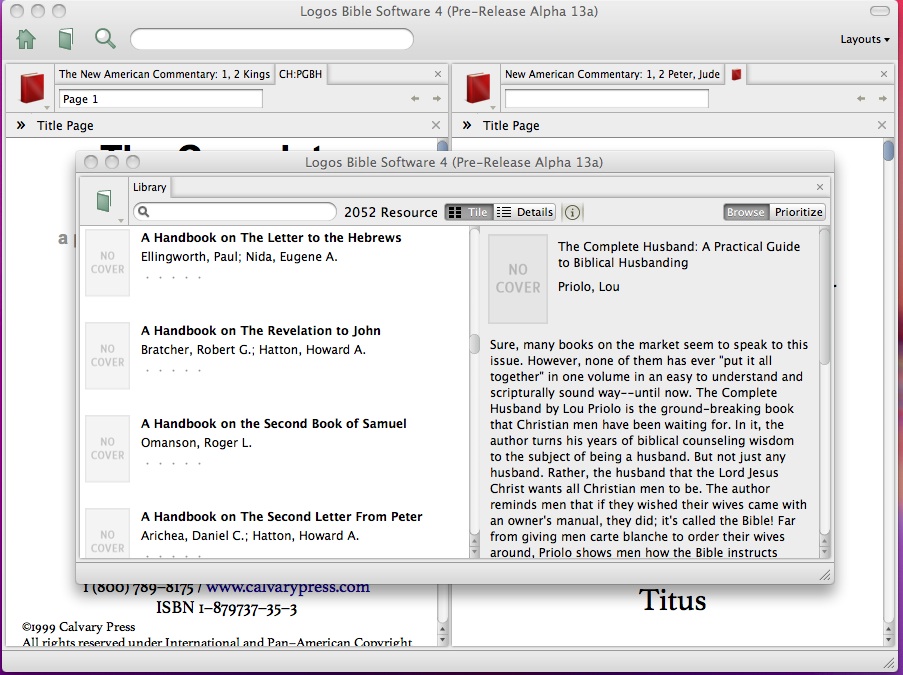903x675 pixels.
Task: Select the small red book icon tab
Action: tap(736, 74)
